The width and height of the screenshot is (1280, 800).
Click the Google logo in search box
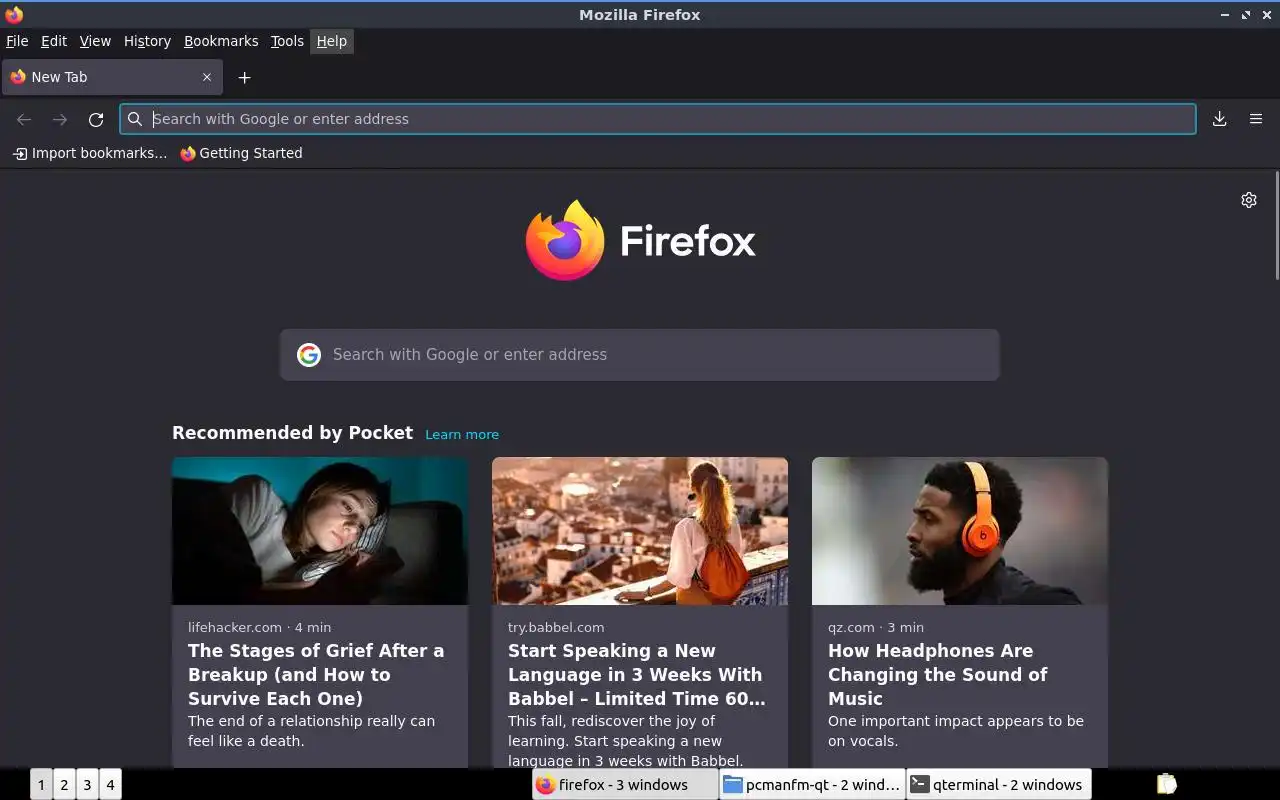pyautogui.click(x=309, y=355)
